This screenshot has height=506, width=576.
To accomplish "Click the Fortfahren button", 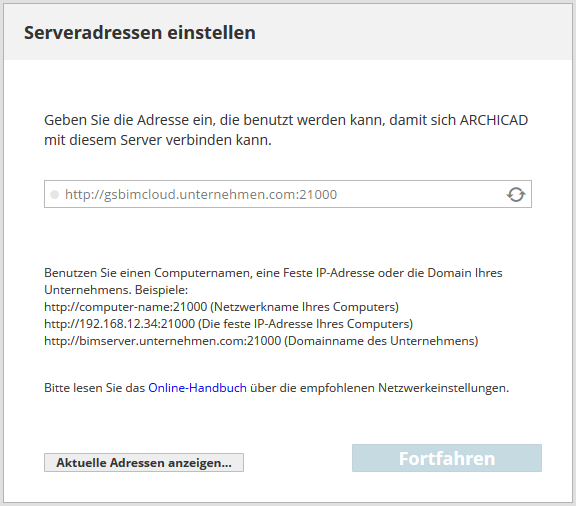I will [x=447, y=458].
